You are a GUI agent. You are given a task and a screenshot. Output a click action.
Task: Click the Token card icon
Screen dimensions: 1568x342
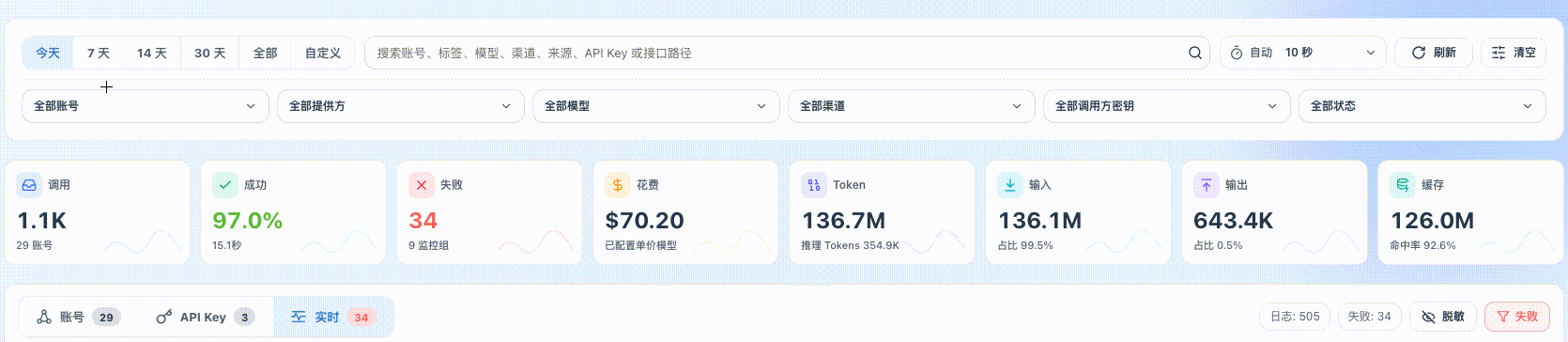pyautogui.click(x=814, y=185)
